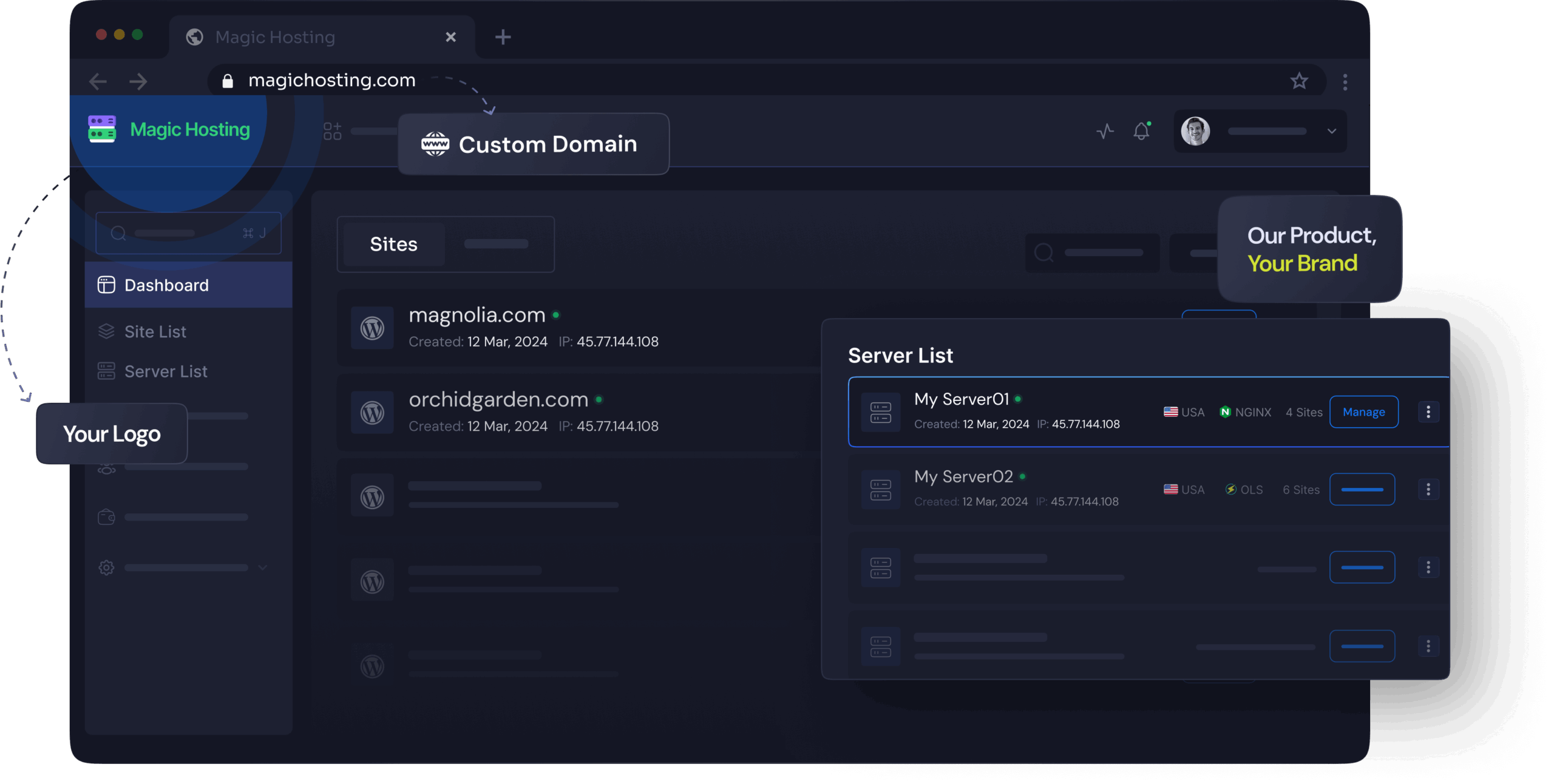Open three-dot menu for My Server01

point(1428,412)
